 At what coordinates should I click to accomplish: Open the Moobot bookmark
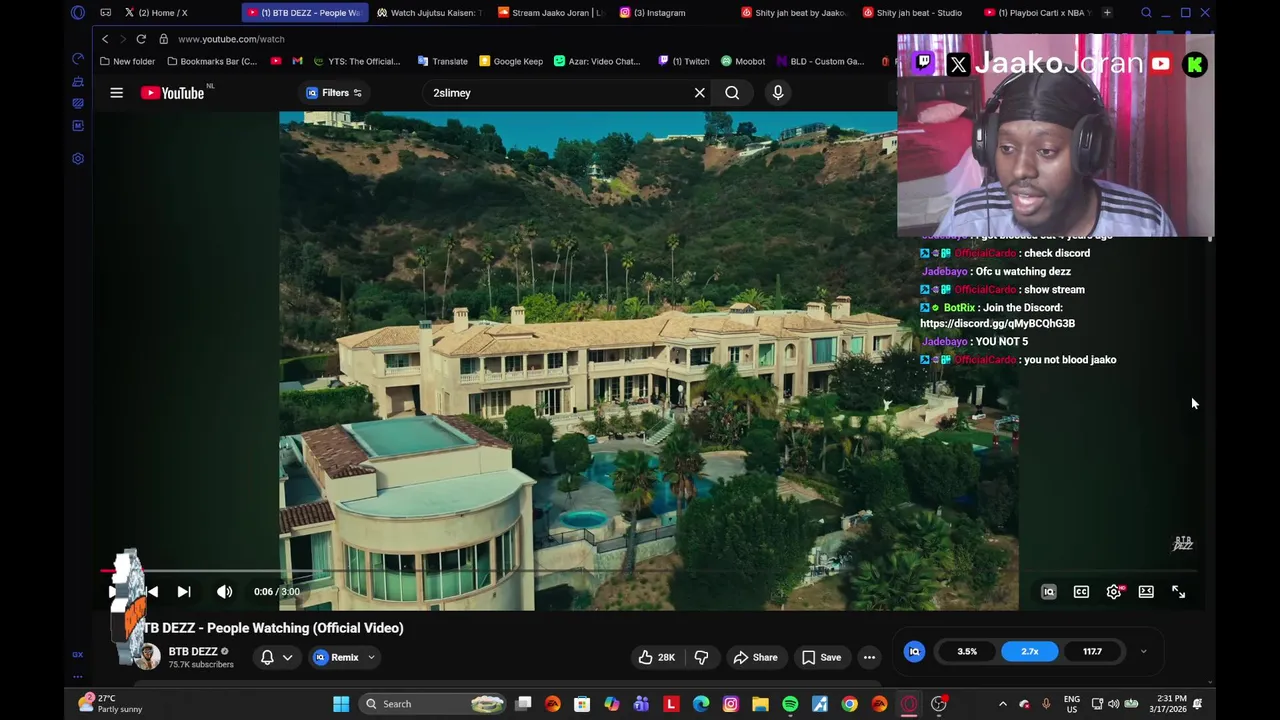pos(743,61)
